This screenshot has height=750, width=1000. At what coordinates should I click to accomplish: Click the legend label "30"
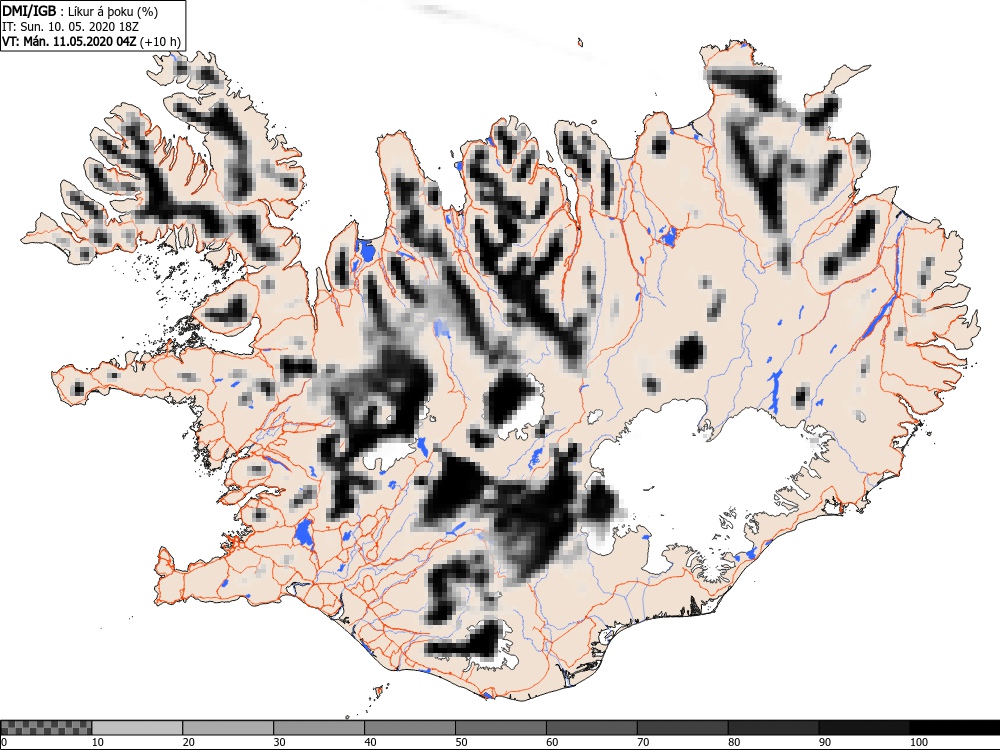click(279, 742)
